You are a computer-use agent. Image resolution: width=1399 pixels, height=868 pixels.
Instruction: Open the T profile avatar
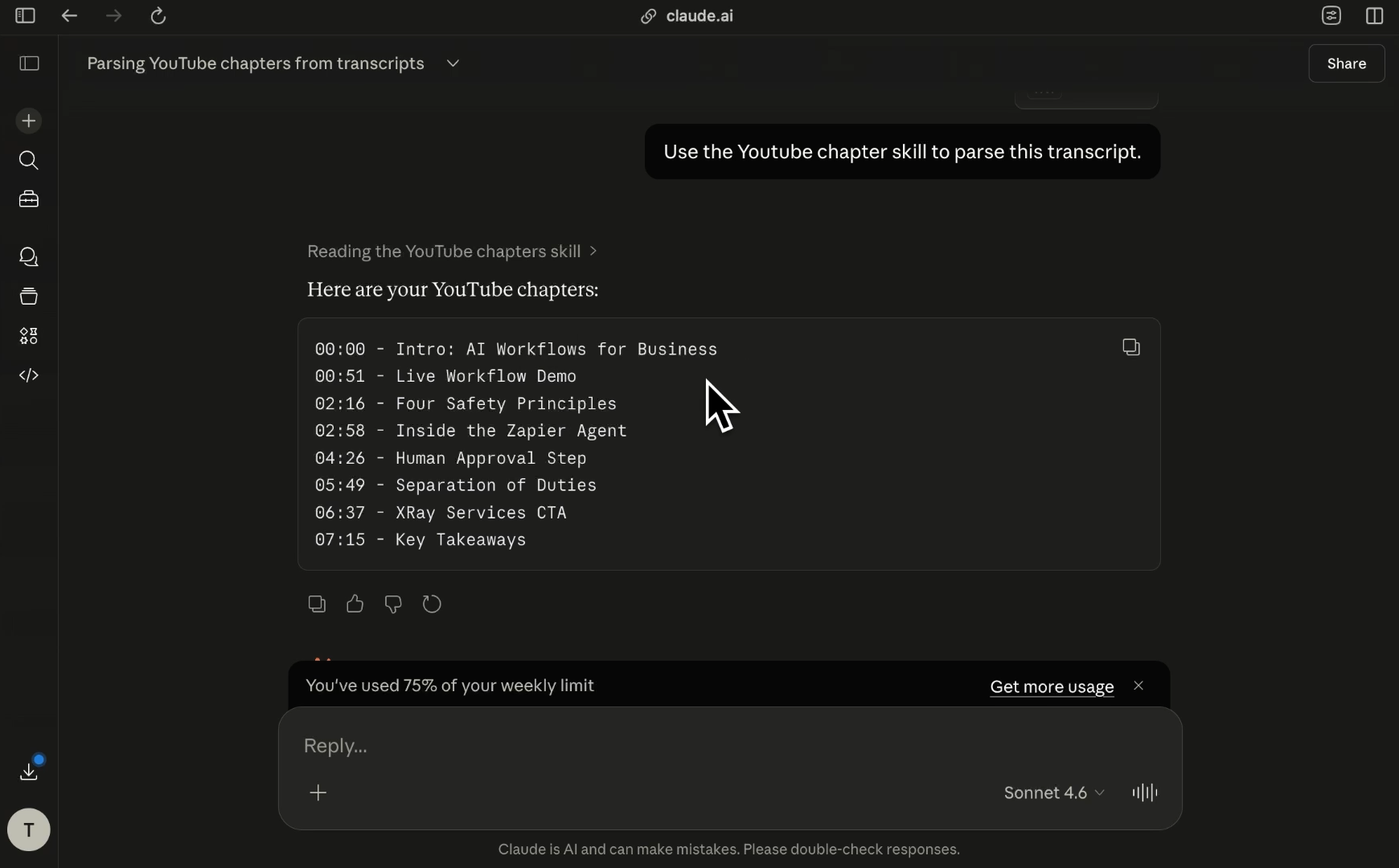29,829
